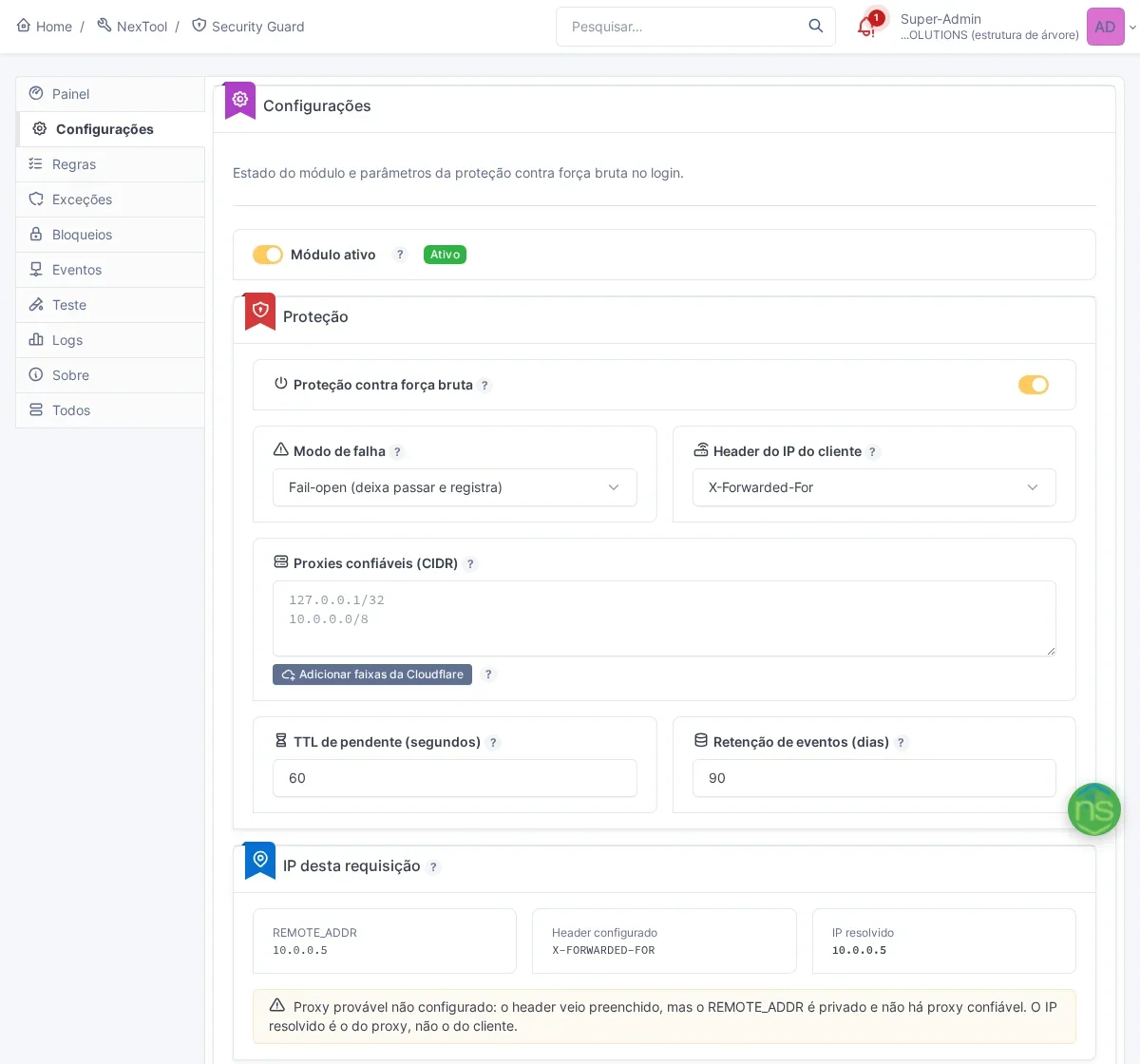Click help icon beside Modo de falha
Image resolution: width=1140 pixels, height=1064 pixels.
pyautogui.click(x=397, y=452)
